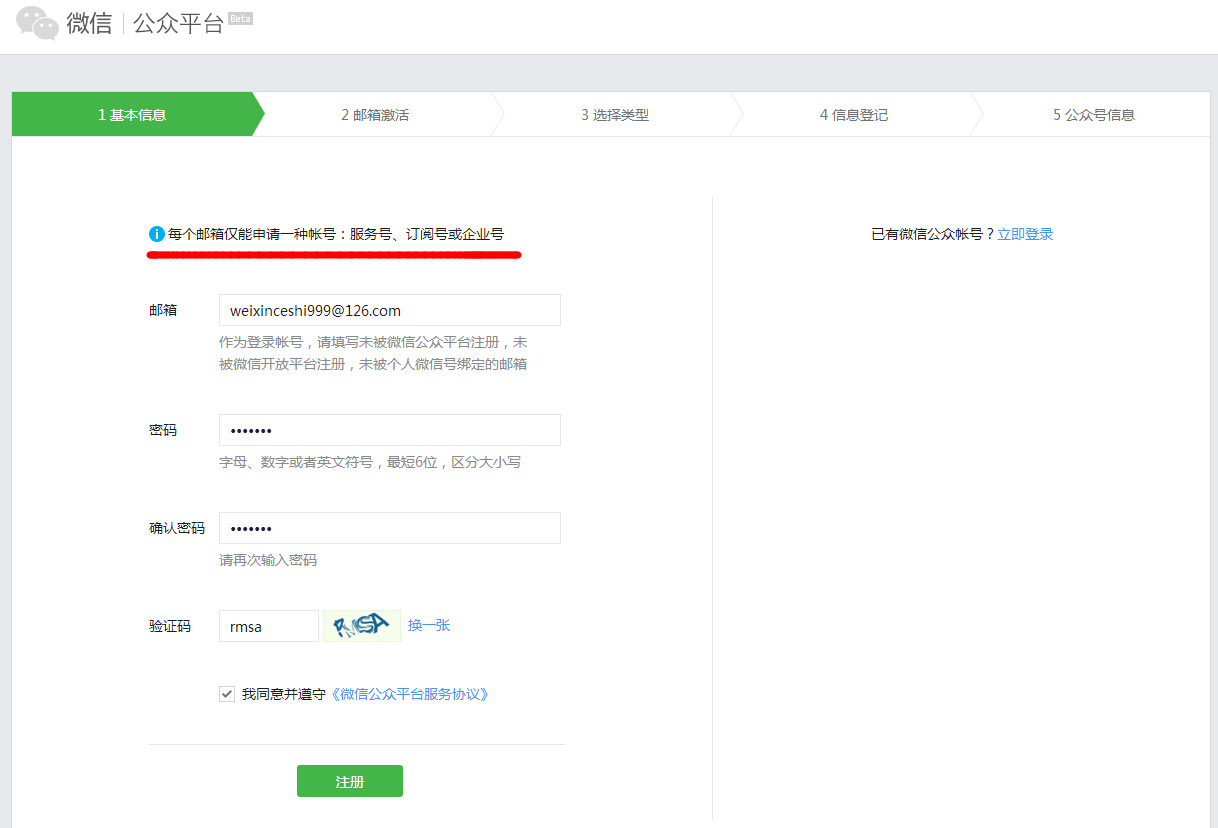Click the 作为登录帐号 email hint text

[x=373, y=353]
